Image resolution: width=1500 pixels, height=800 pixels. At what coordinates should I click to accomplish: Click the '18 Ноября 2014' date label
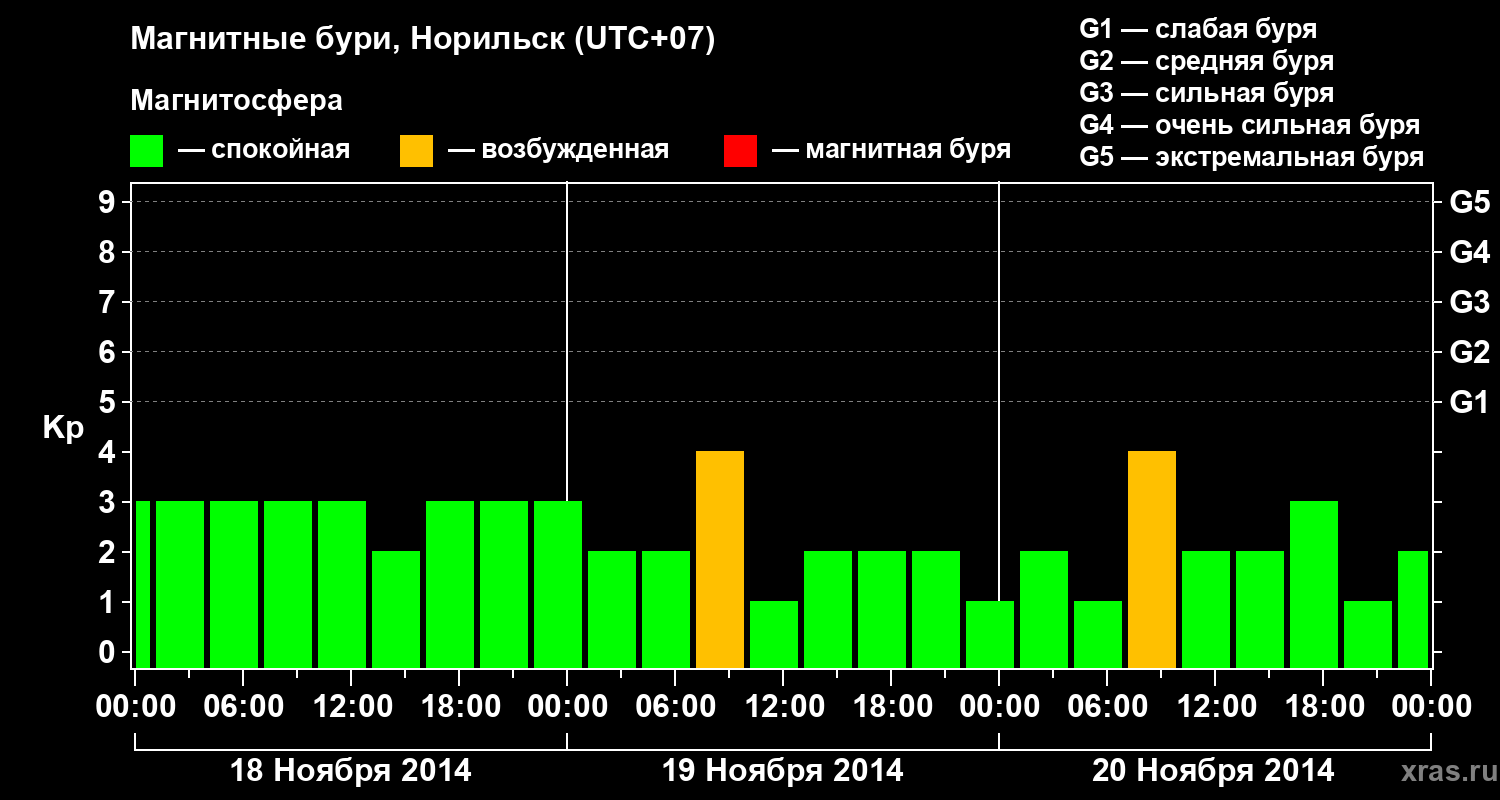[x=351, y=771]
